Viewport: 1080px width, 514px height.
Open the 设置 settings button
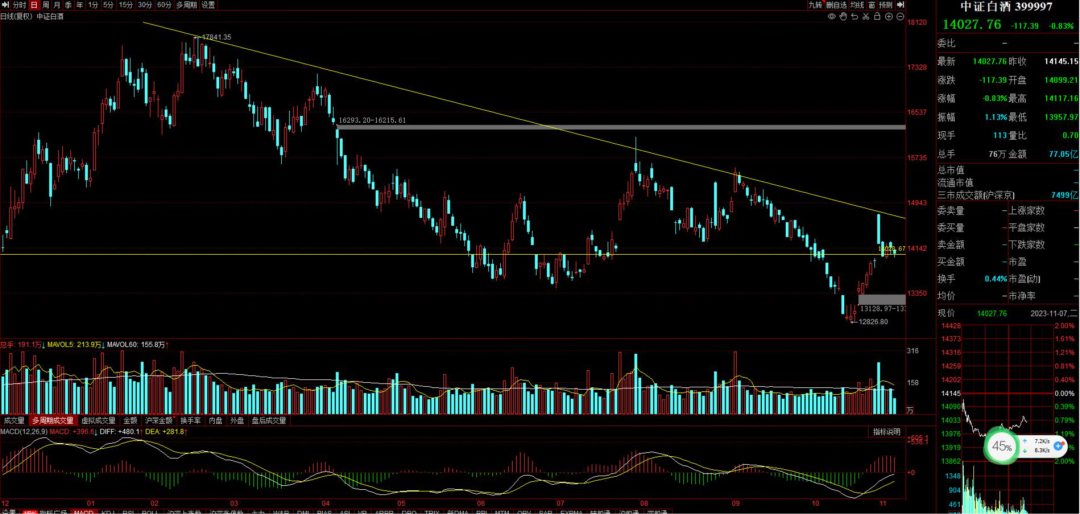[x=208, y=5]
